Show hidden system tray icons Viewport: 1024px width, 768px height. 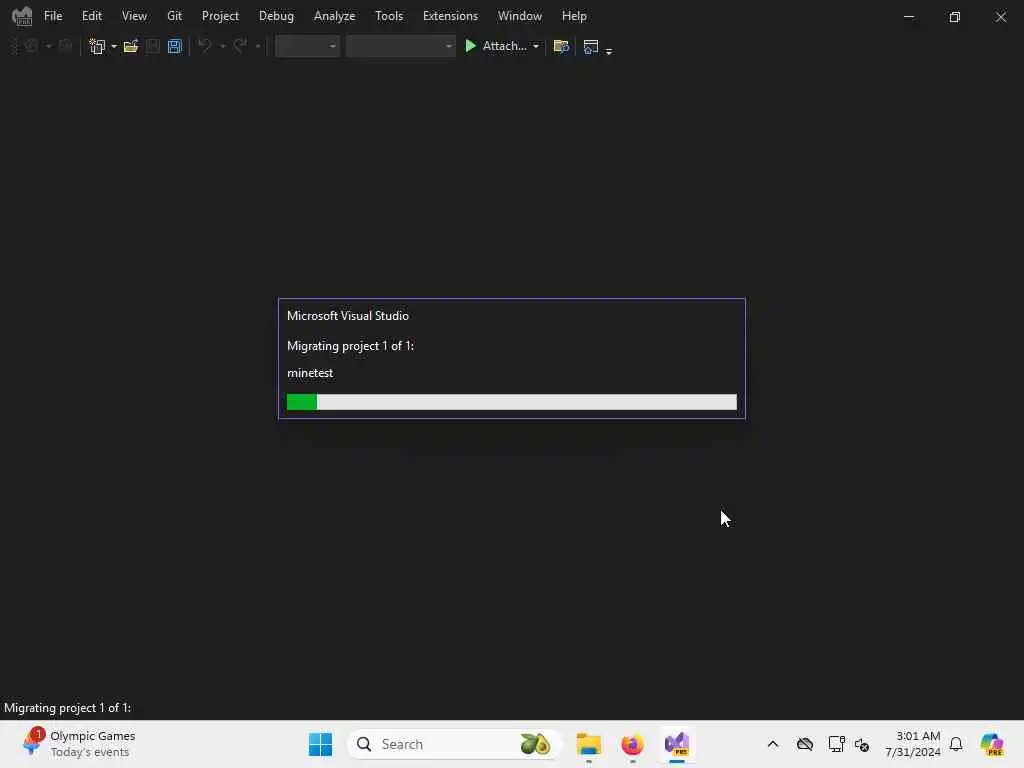tap(773, 744)
